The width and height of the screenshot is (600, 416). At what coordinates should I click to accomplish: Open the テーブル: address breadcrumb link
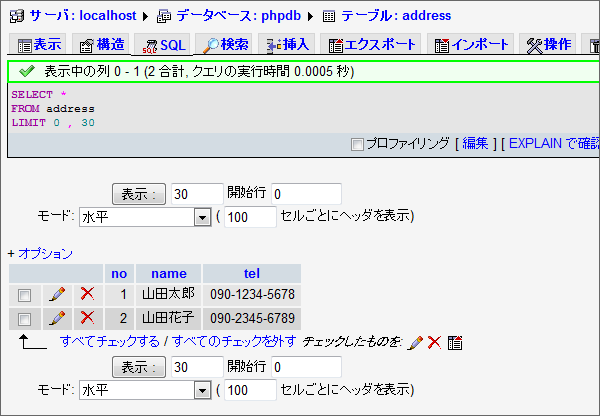396,16
